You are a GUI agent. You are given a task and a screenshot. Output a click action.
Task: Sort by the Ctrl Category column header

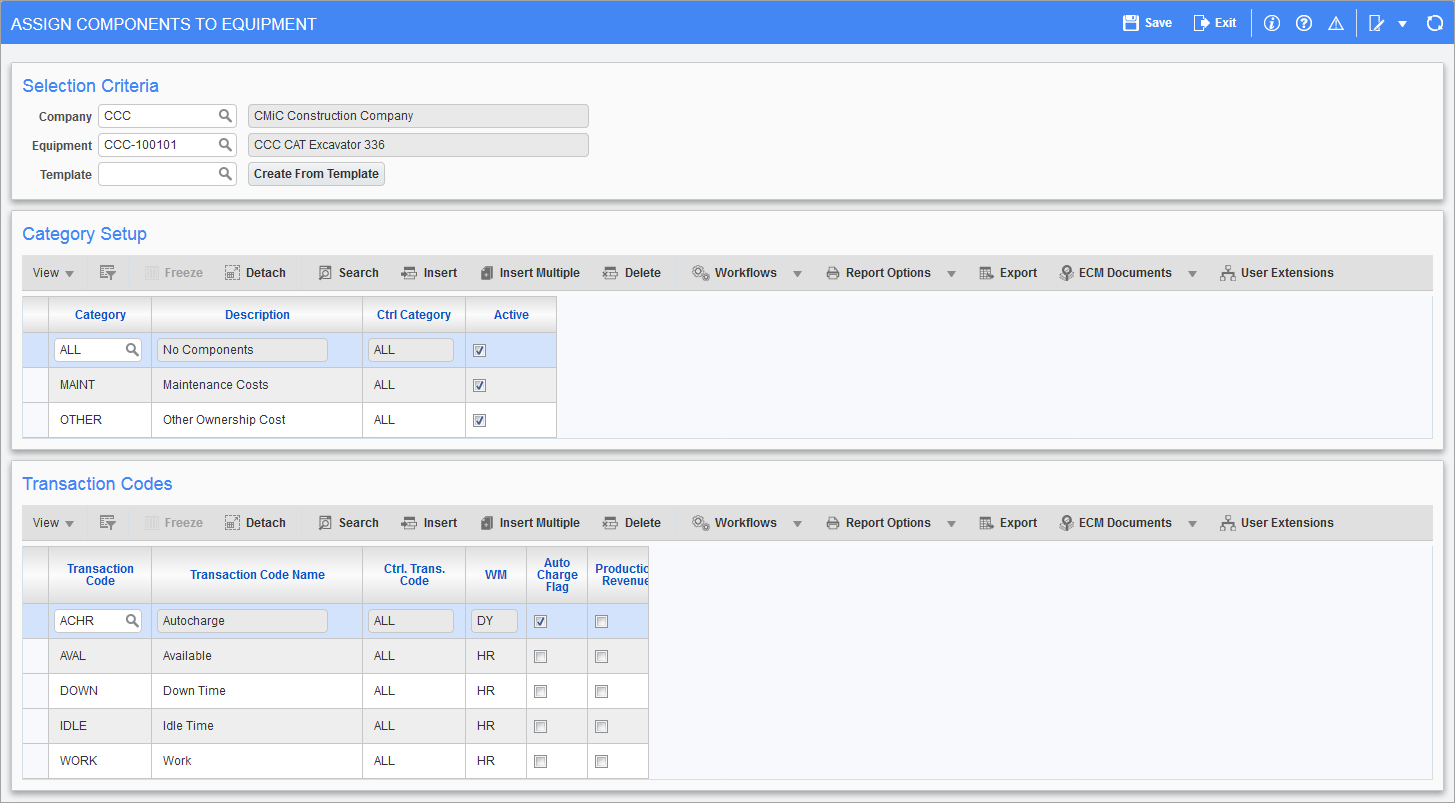(x=413, y=315)
